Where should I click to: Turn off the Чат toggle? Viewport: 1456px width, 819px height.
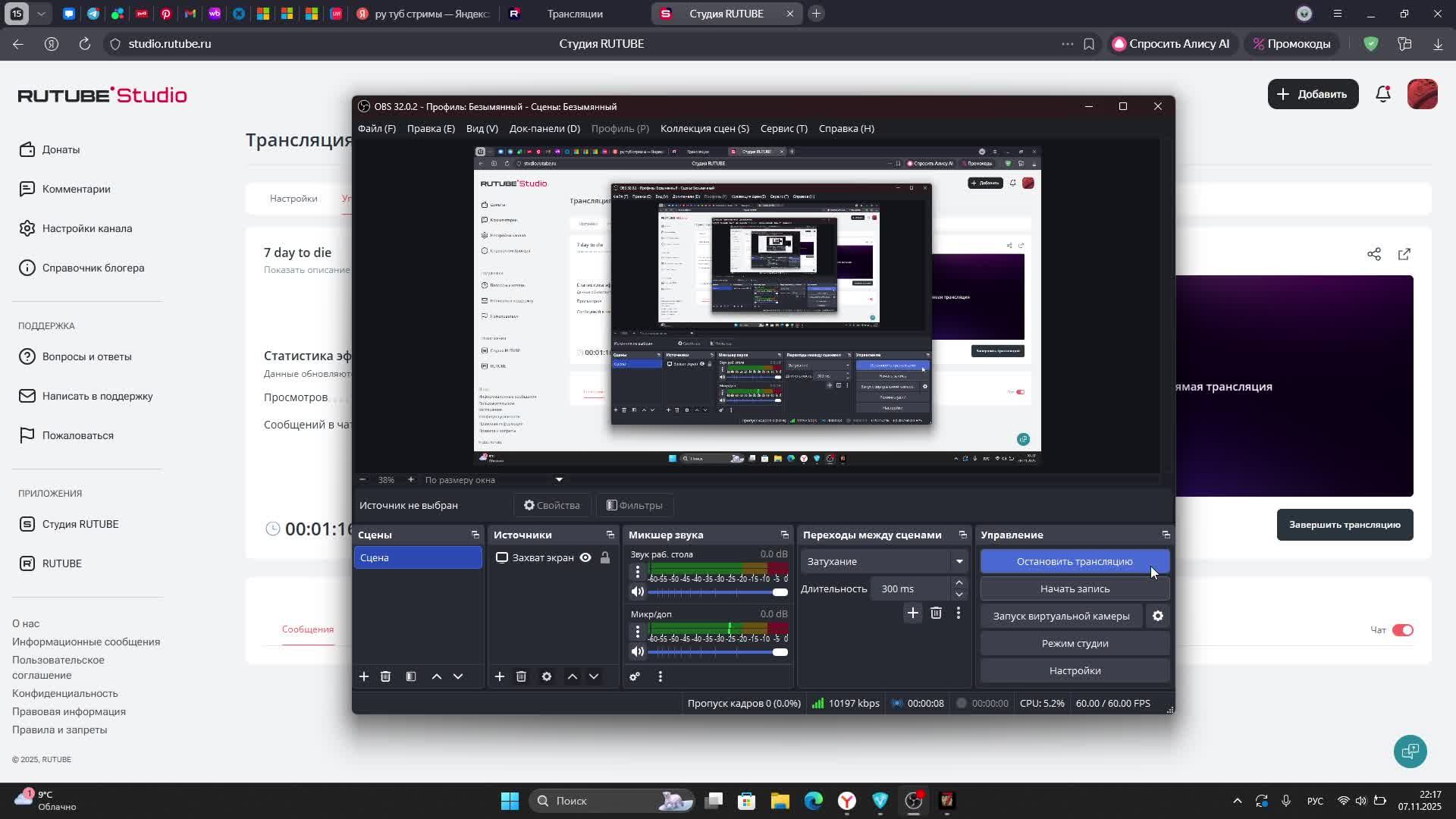[x=1403, y=630]
